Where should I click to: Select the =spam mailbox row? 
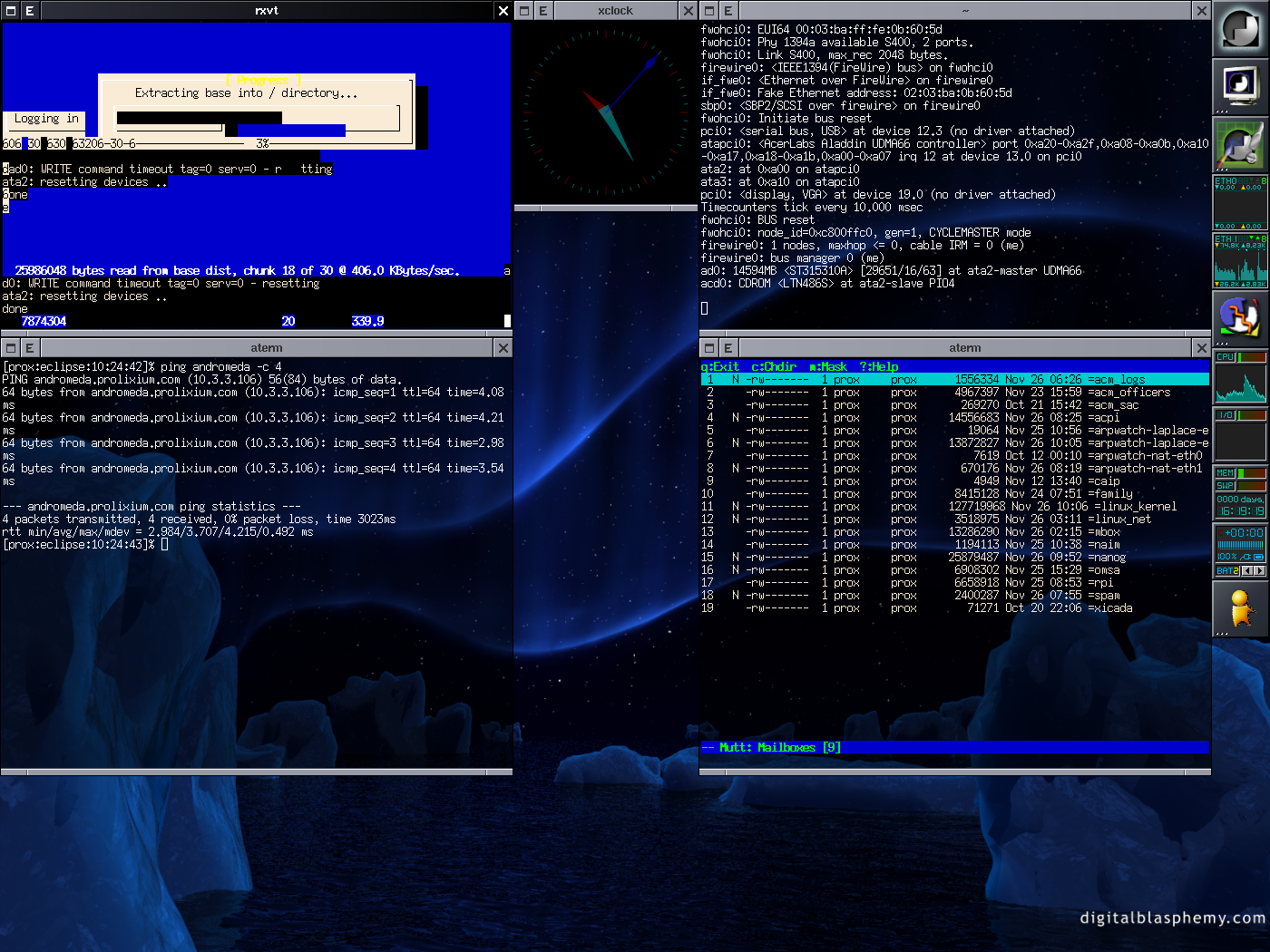point(954,596)
